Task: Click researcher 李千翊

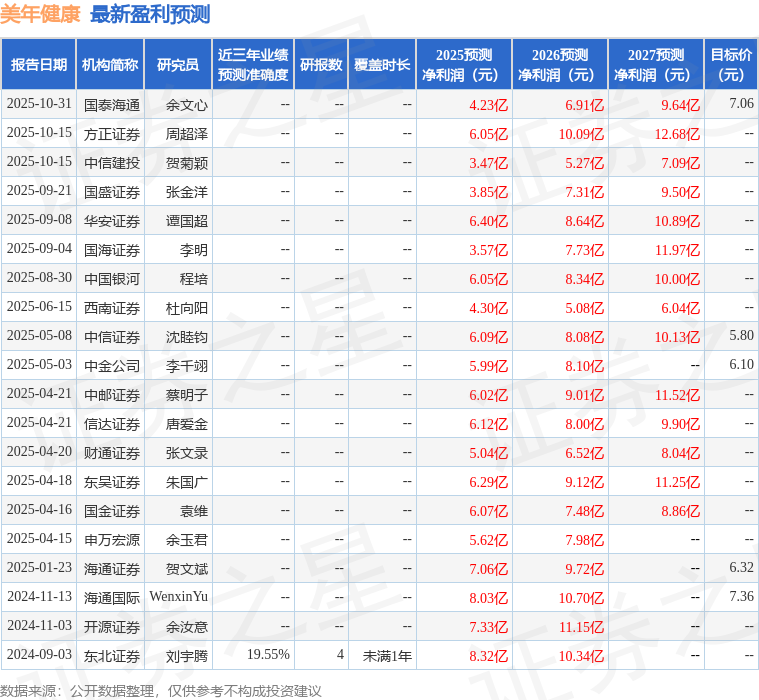Action: (187, 366)
